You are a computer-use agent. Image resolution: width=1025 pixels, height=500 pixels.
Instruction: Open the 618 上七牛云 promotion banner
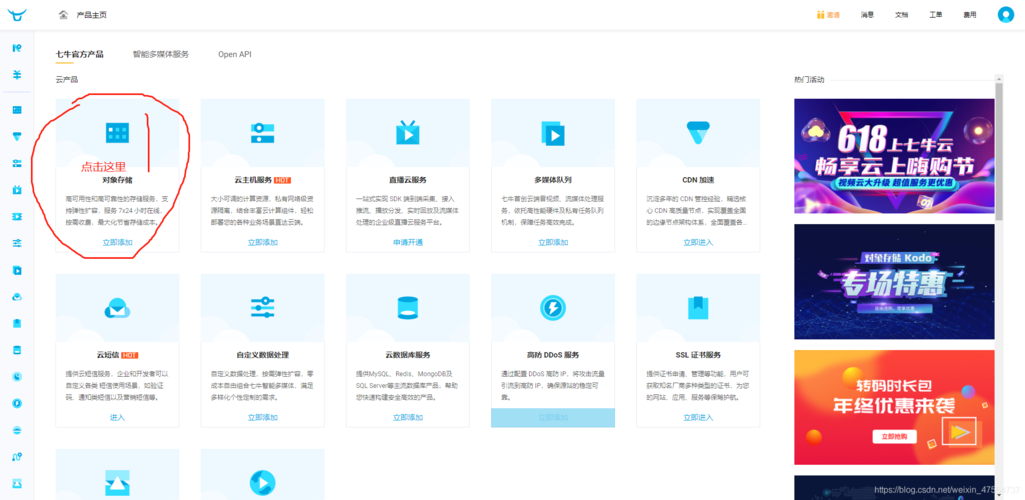click(x=894, y=156)
